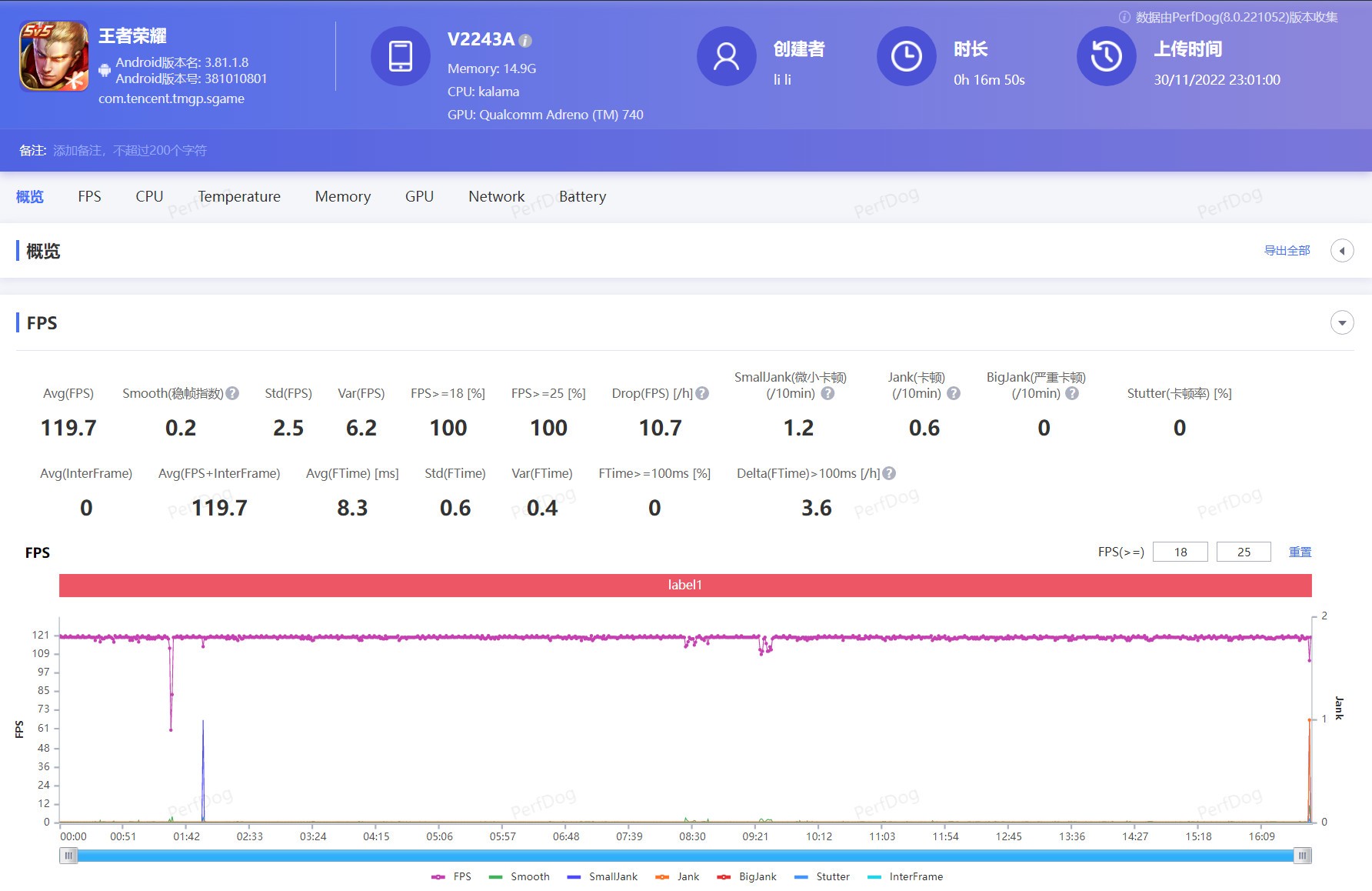Click the PerfDog version info icon
The image size is (1372, 891).
point(1124,17)
